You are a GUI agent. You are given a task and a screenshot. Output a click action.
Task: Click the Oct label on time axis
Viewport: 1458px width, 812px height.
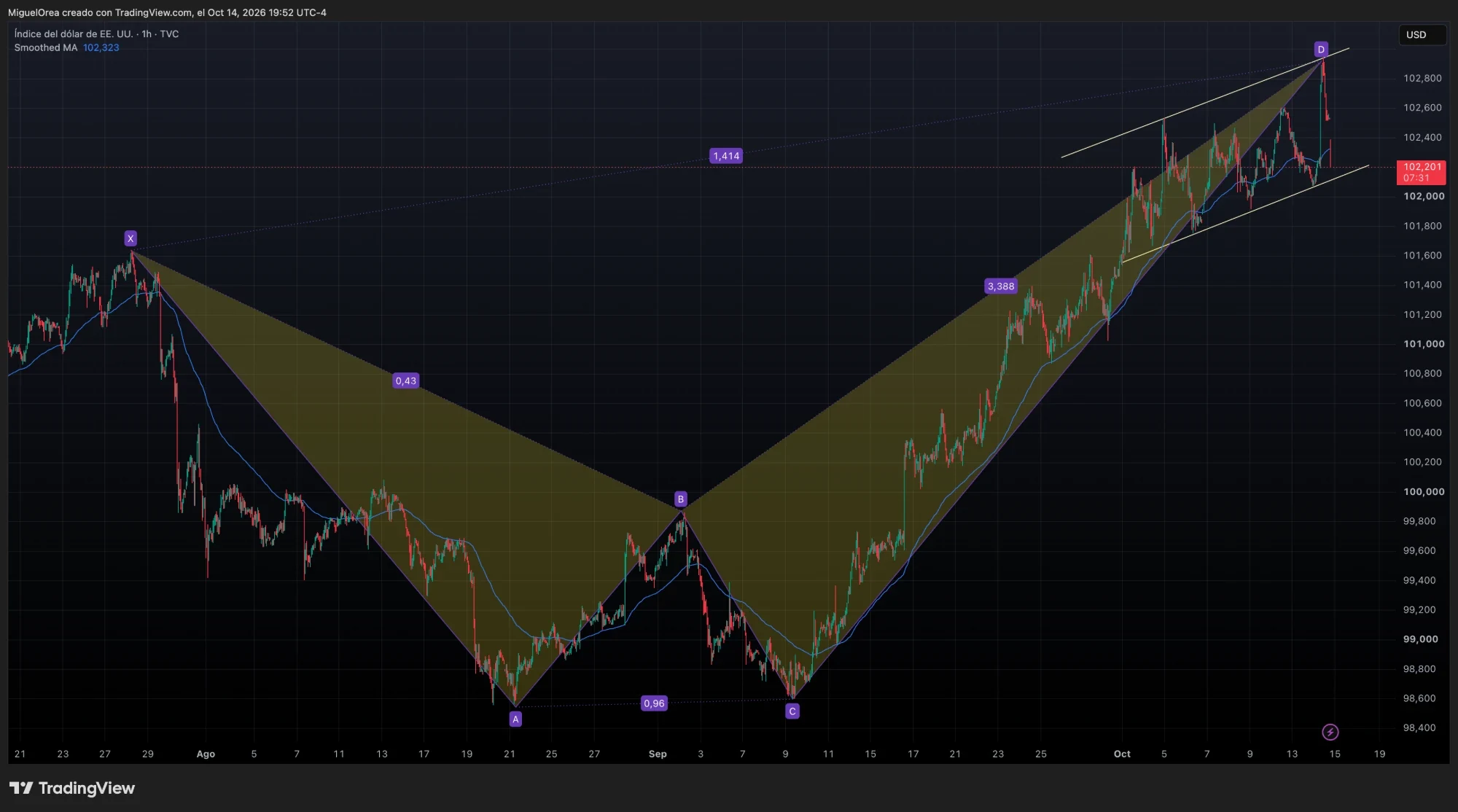tap(1122, 754)
